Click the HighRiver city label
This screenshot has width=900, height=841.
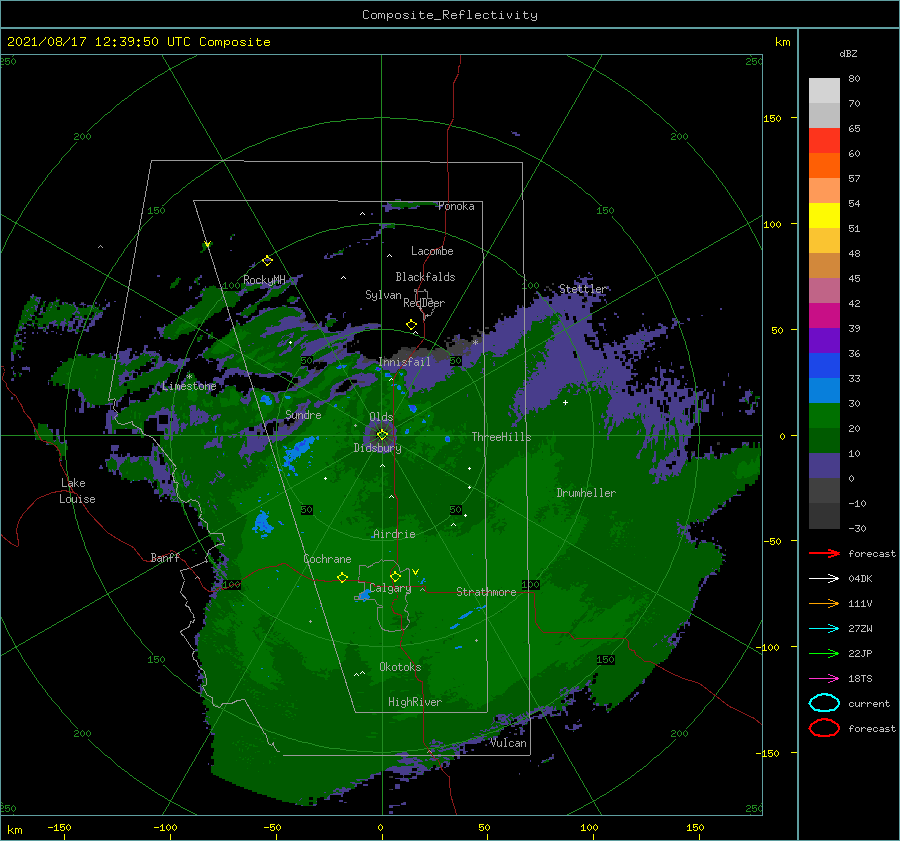click(415, 702)
